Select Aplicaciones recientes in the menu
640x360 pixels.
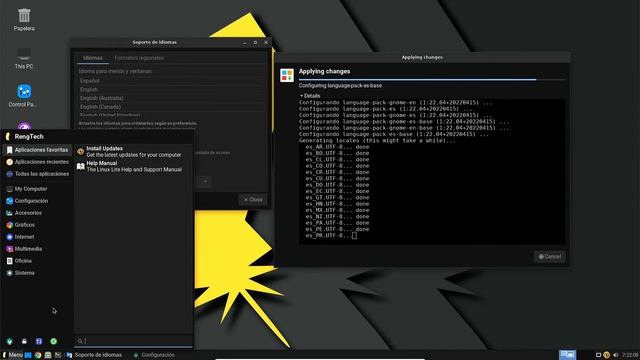(x=37, y=162)
